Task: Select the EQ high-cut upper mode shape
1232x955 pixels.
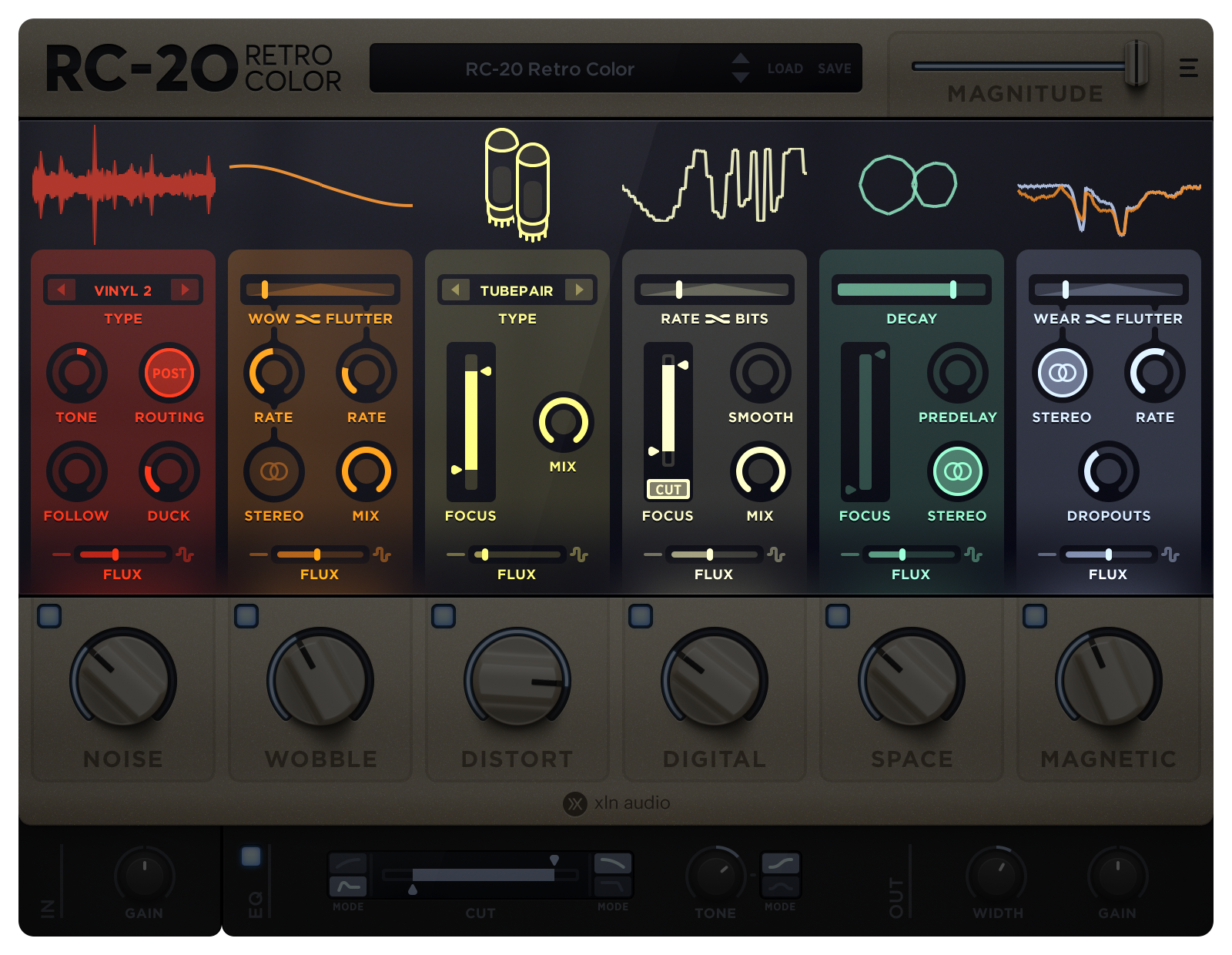Action: (x=613, y=863)
